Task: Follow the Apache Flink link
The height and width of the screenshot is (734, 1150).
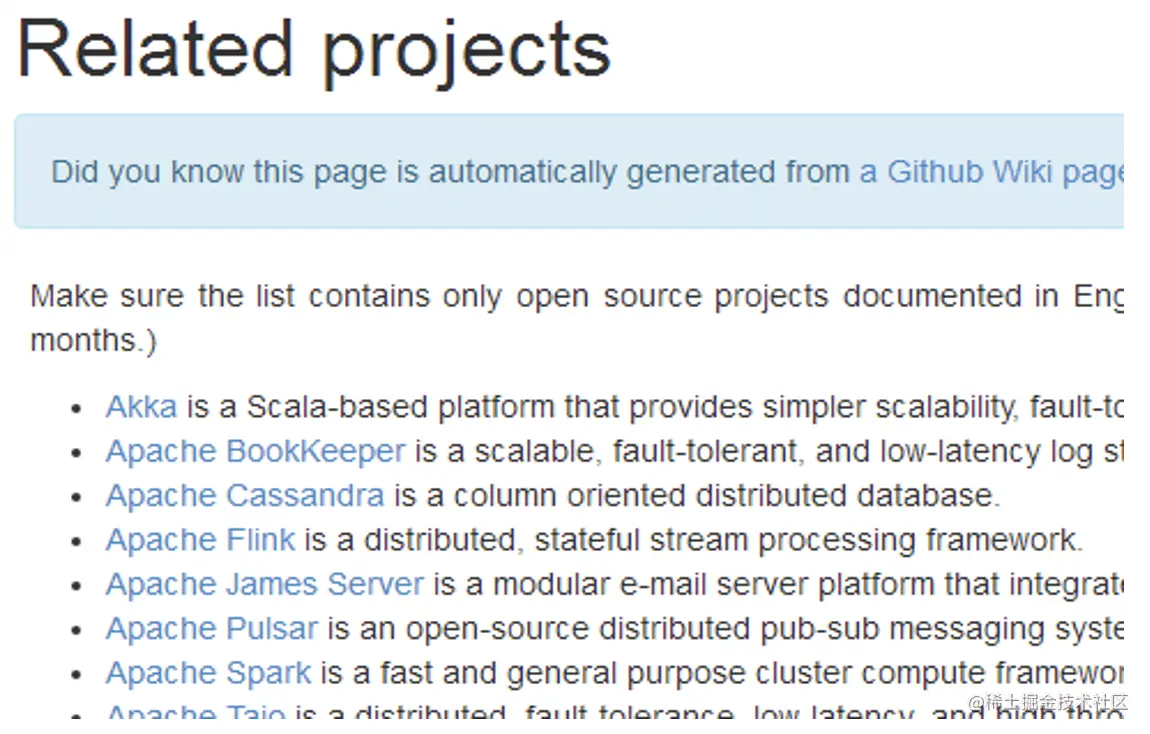Action: click(x=200, y=539)
